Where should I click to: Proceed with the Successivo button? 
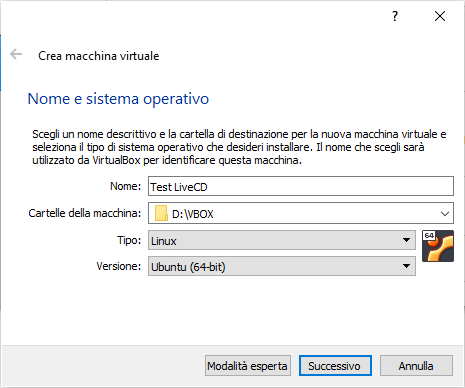coord(335,366)
